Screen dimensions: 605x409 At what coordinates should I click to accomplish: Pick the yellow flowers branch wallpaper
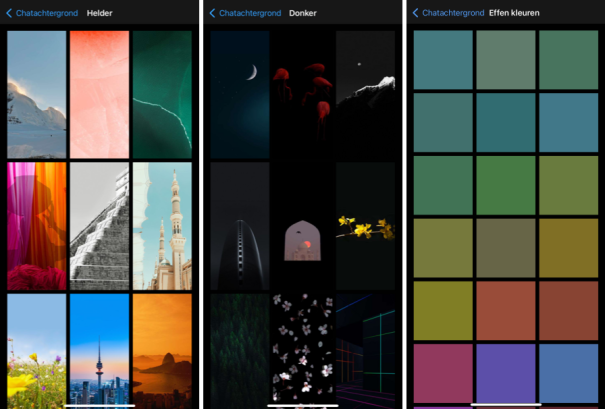(x=365, y=226)
